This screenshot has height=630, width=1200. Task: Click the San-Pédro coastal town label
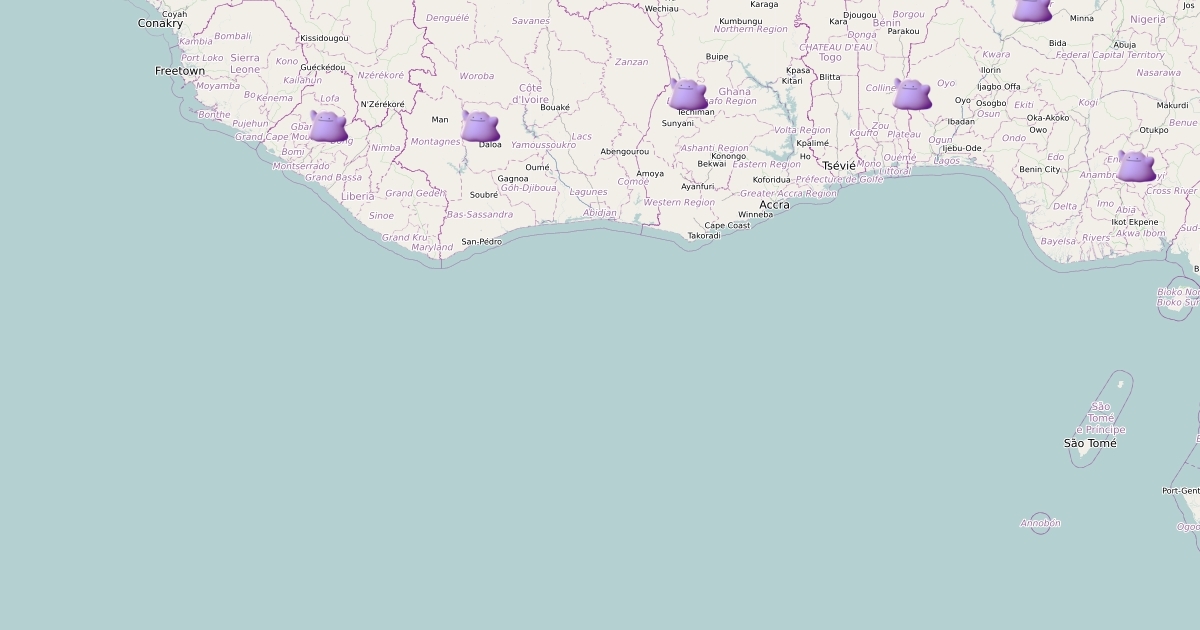point(481,242)
